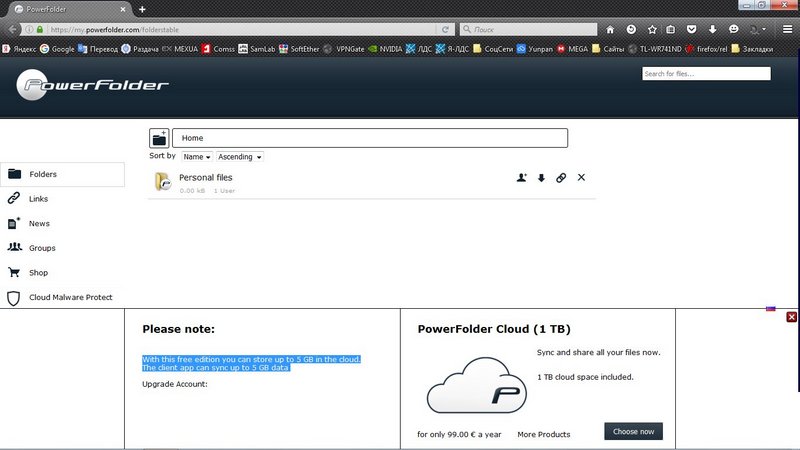The width and height of the screenshot is (800, 450).
Task: Click the site security padlock icon
Action: point(40,30)
